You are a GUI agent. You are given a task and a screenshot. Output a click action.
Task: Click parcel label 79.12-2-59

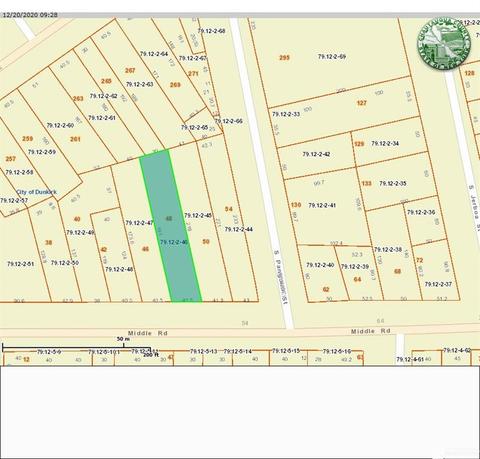point(42,152)
